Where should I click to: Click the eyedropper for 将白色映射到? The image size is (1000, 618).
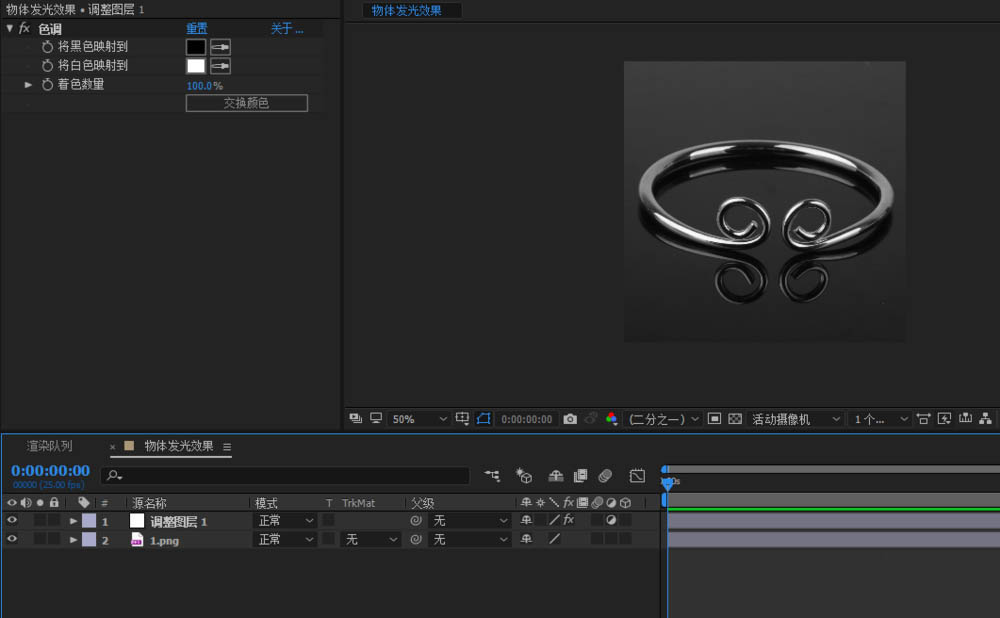tap(220, 66)
